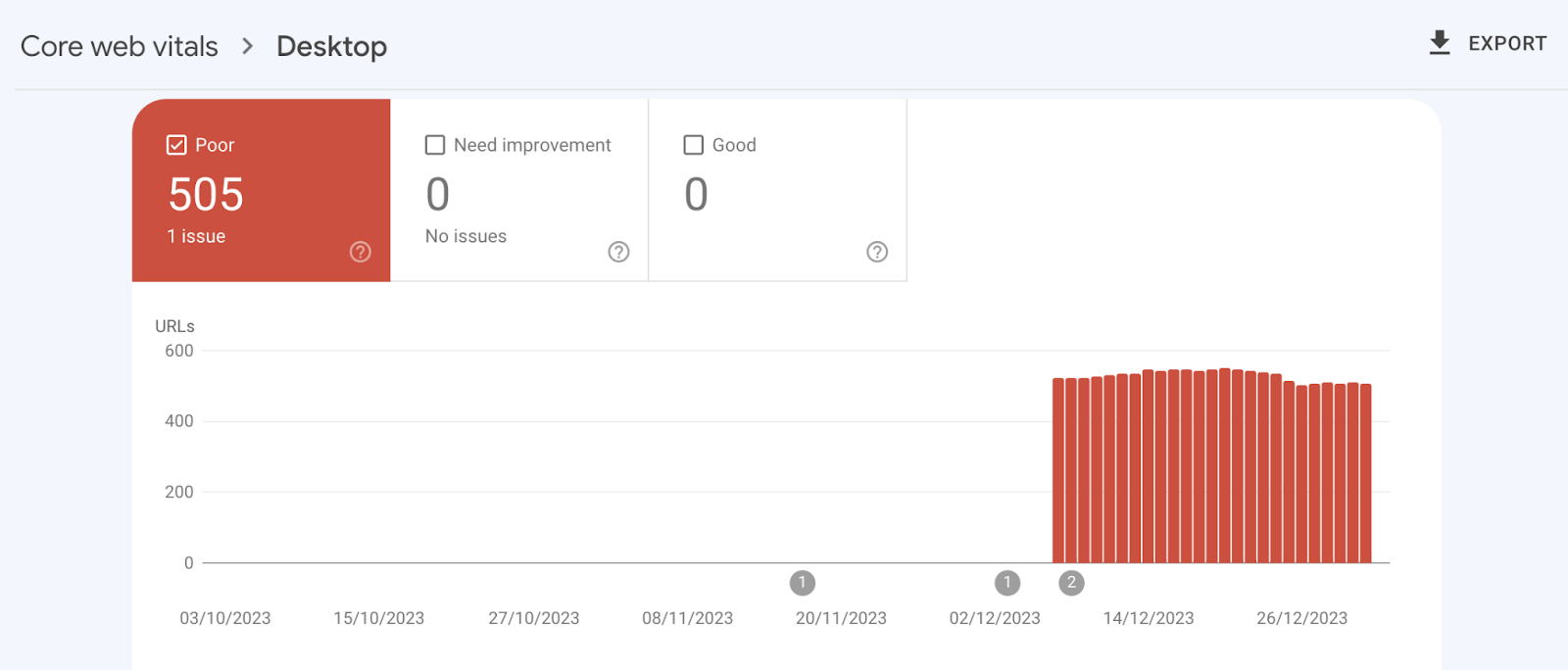Open help icon in Need improvement card
Screen dimensions: 1568x670
click(618, 252)
